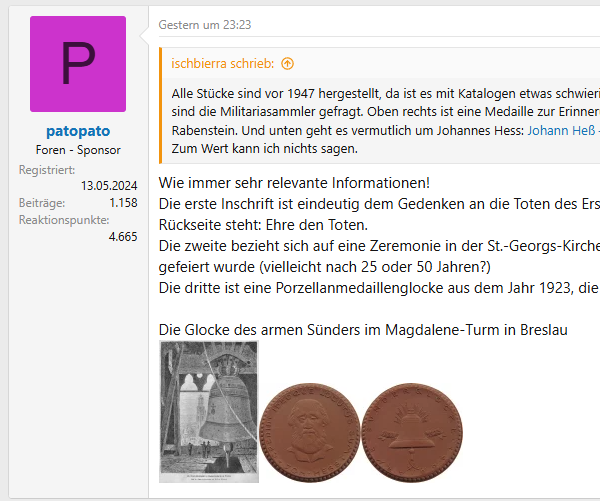This screenshot has width=600, height=501.
Task: Jump to quoted post via up-arrow icon
Action: click(x=288, y=63)
